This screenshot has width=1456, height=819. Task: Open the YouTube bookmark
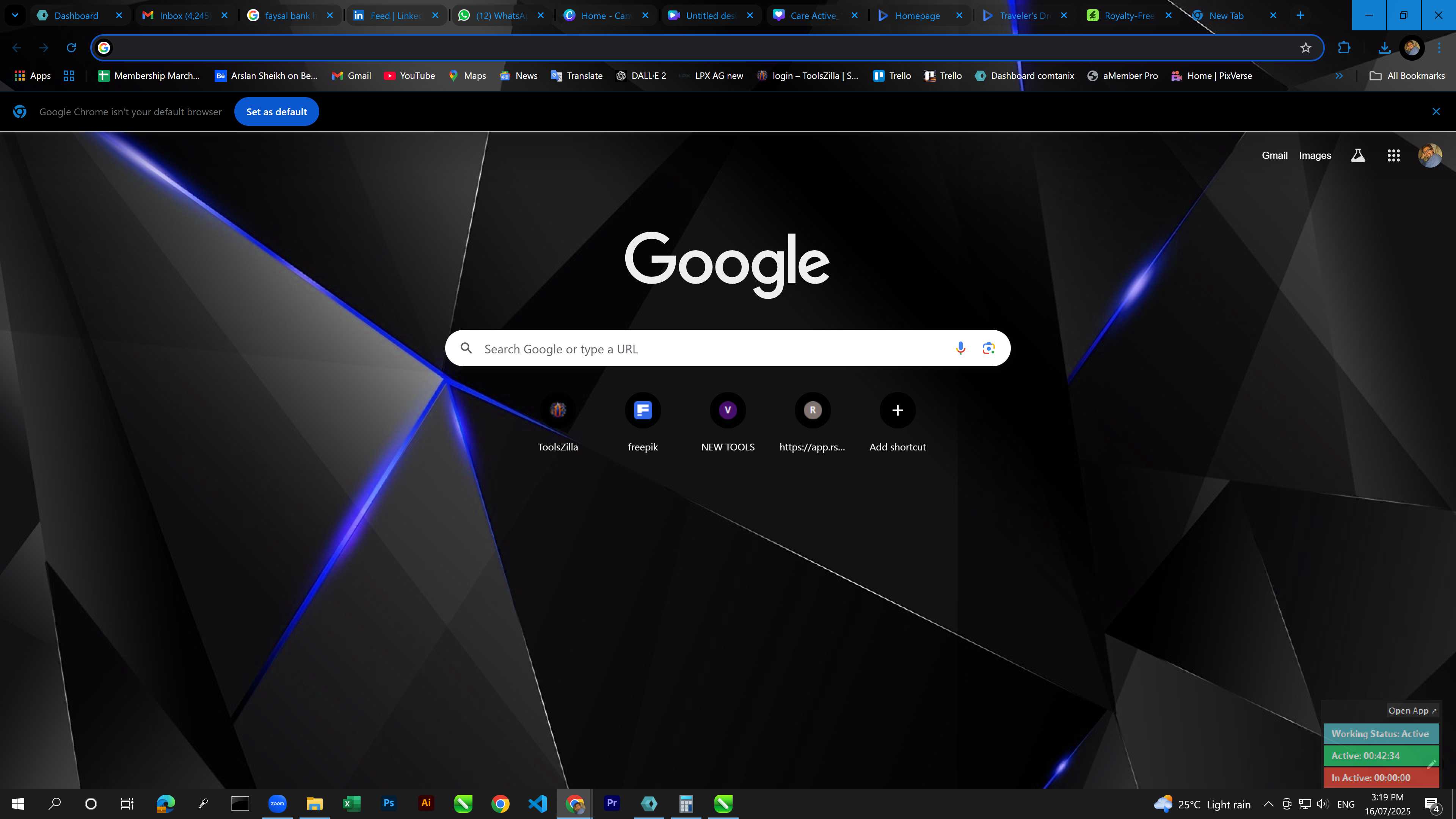pos(409,76)
